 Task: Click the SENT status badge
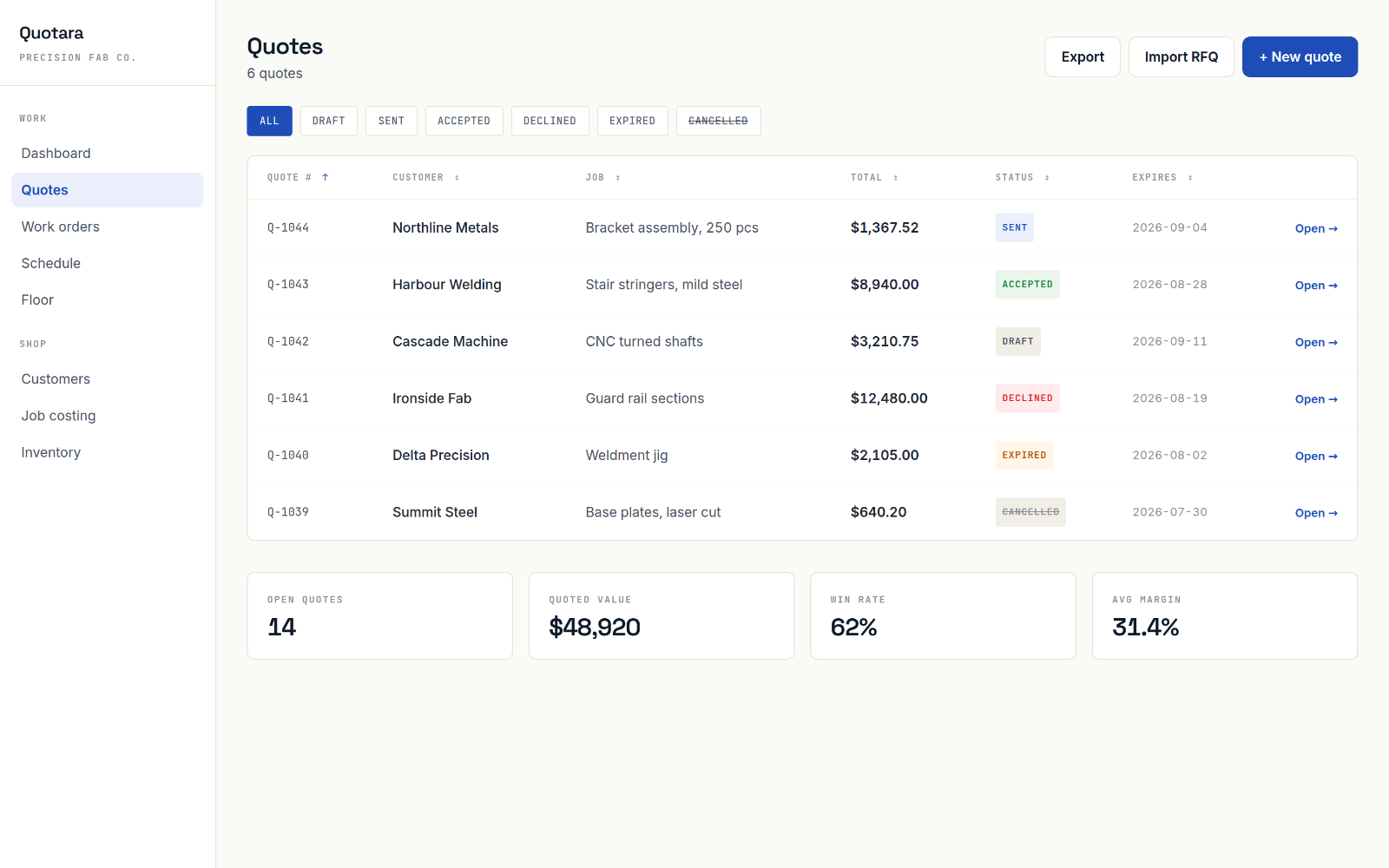[x=1014, y=227]
